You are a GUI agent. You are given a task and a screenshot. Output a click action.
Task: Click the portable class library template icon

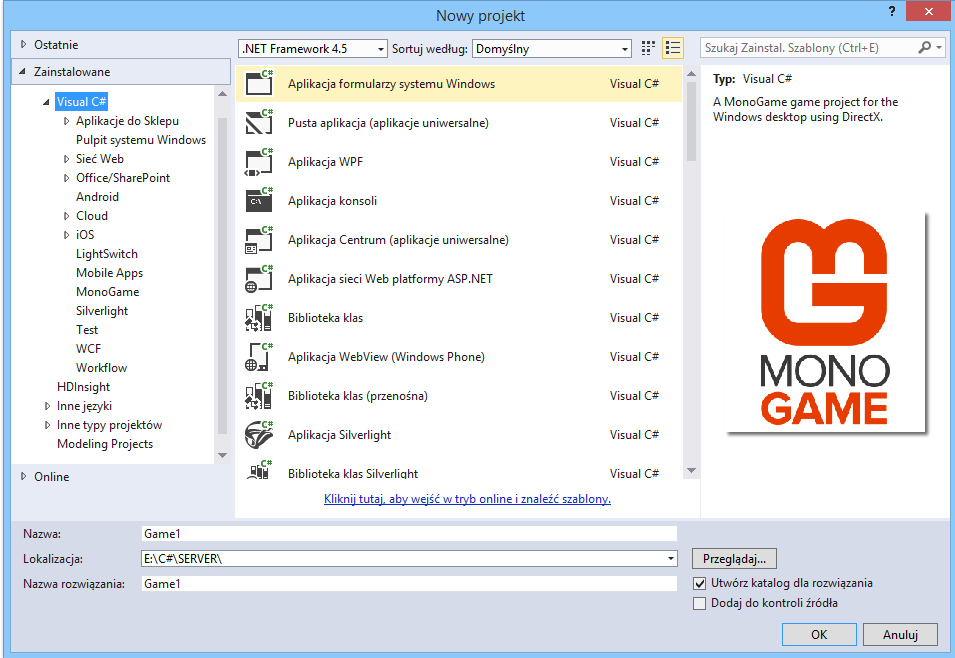pyautogui.click(x=259, y=395)
